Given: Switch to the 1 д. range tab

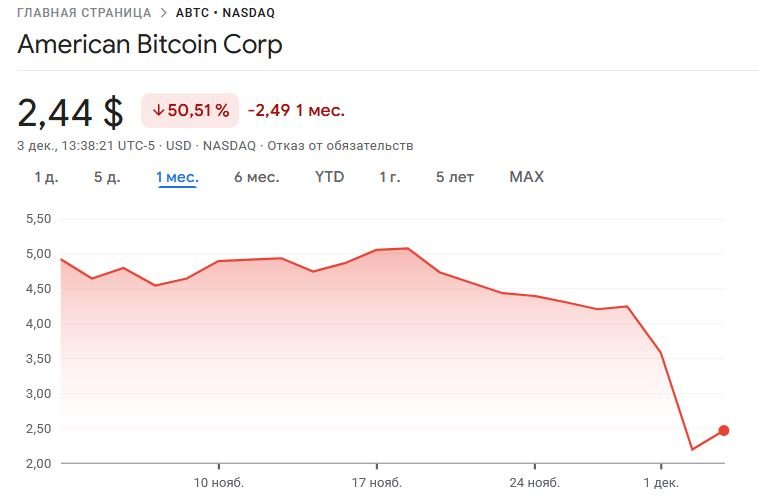Looking at the screenshot, I should 46,177.
